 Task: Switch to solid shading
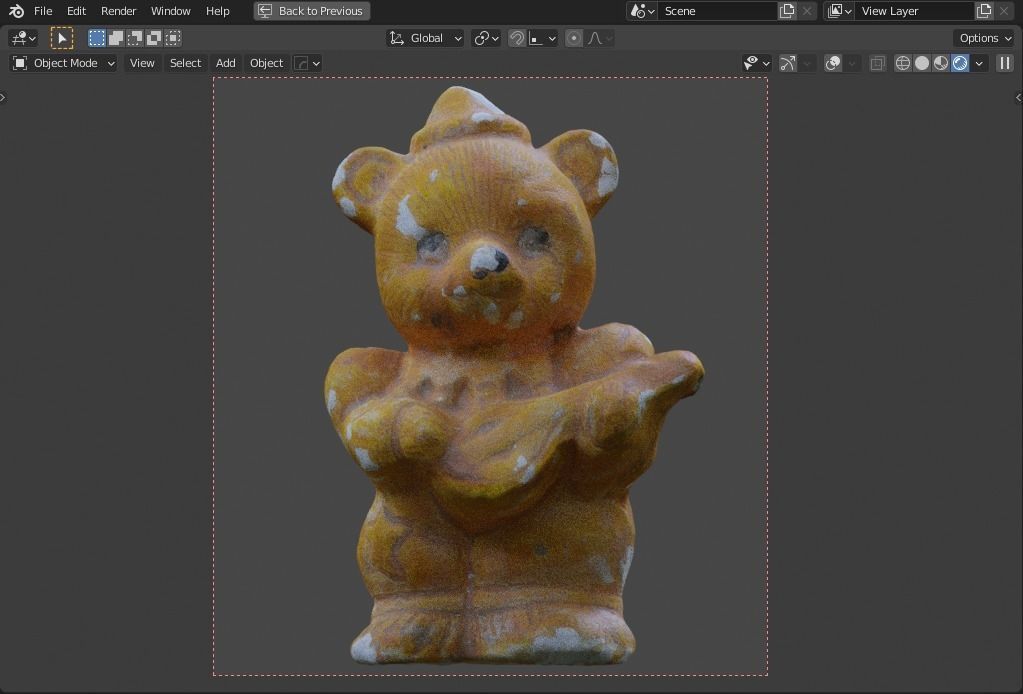point(922,63)
